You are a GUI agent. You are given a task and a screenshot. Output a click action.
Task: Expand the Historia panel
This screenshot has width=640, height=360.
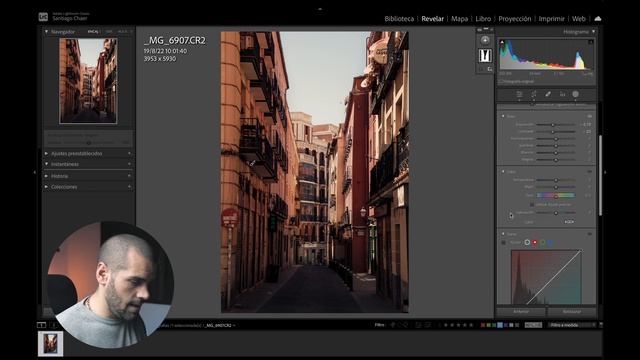46,176
